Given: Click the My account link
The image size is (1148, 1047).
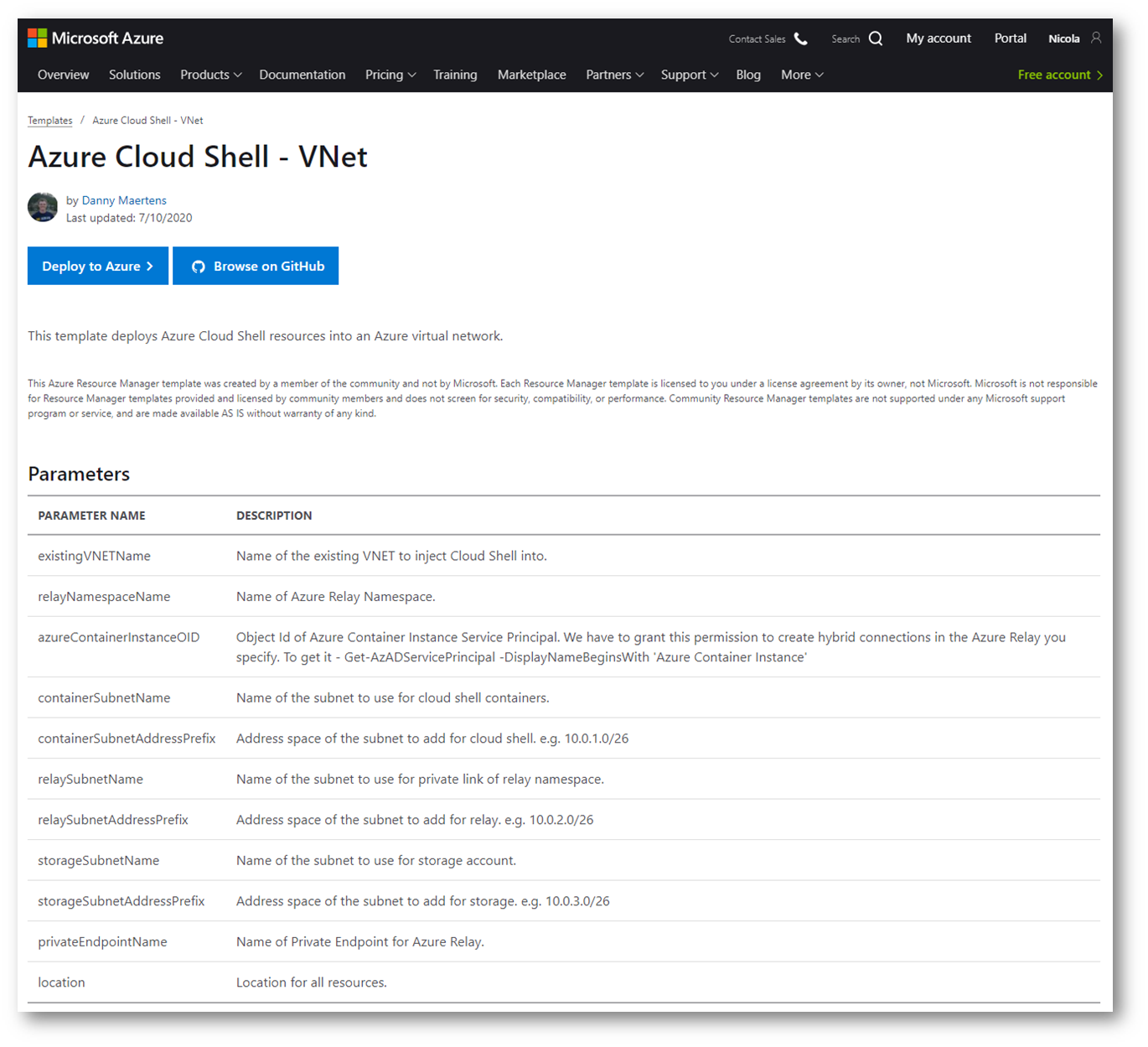Looking at the screenshot, I should (939, 39).
